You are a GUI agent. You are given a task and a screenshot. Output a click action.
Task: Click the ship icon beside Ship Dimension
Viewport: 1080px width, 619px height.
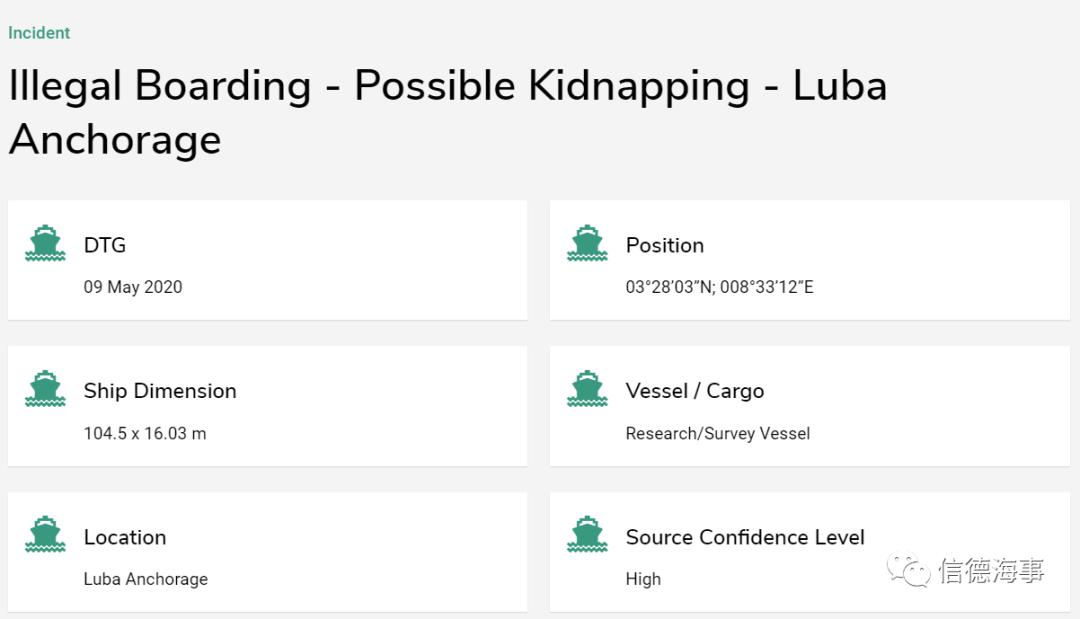45,390
